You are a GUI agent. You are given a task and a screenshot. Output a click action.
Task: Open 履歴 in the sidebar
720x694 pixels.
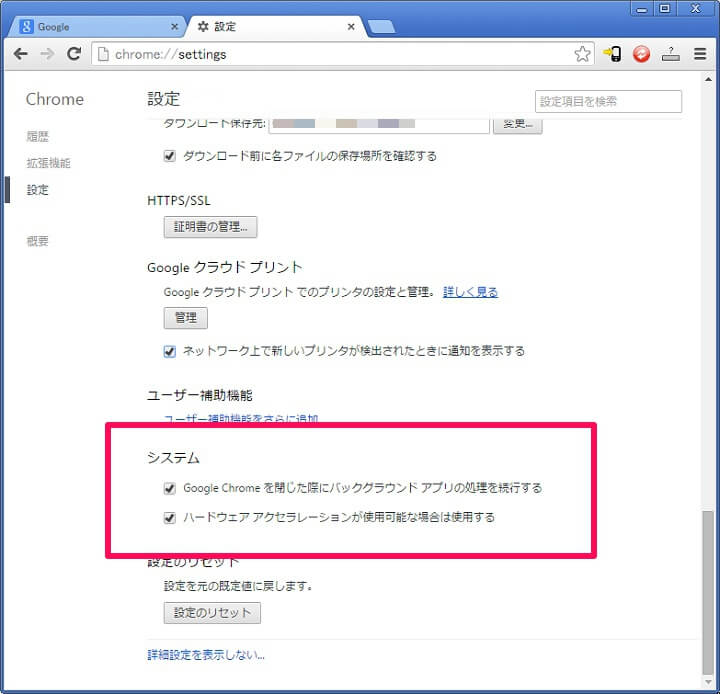[x=38, y=136]
